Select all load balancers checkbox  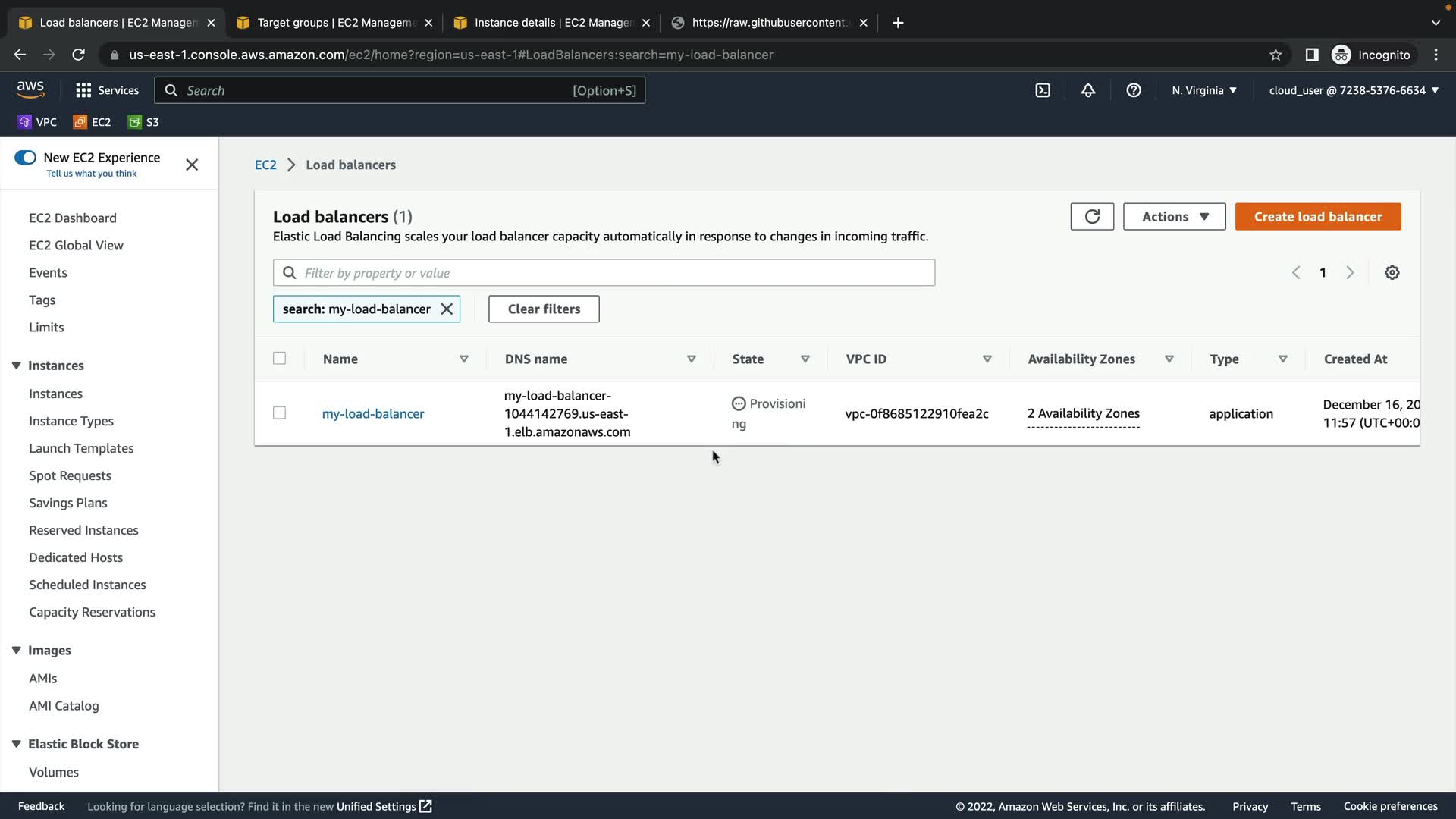click(x=280, y=359)
